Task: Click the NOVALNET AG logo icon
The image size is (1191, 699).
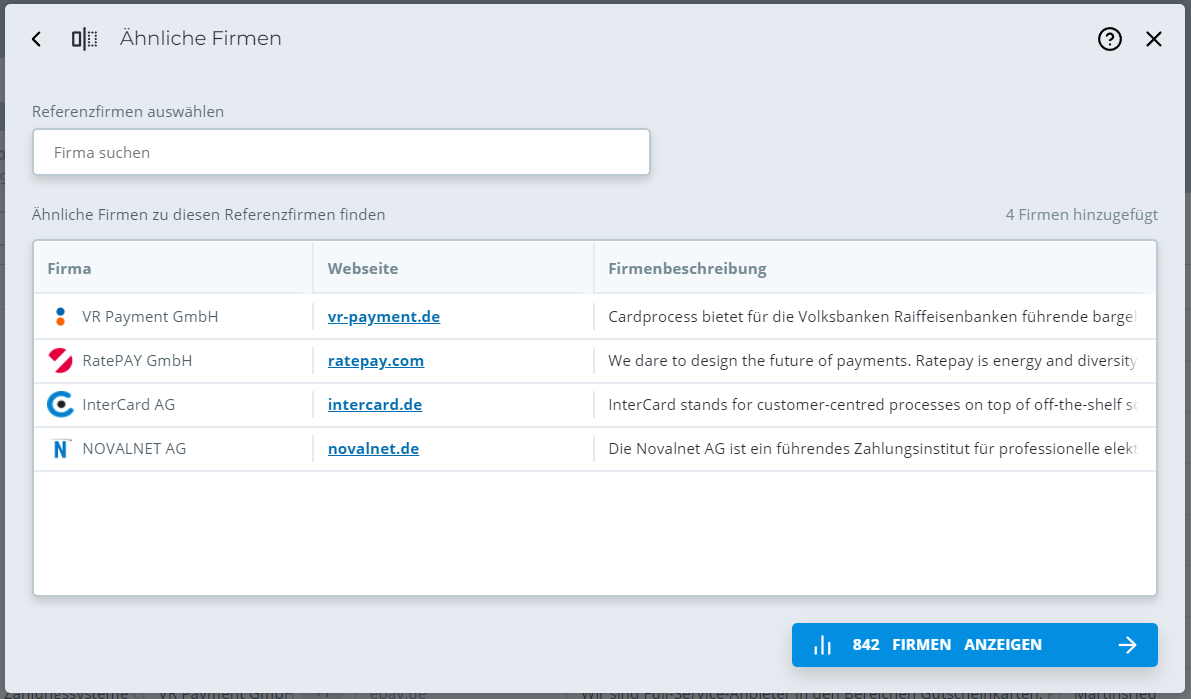Action: click(x=60, y=449)
